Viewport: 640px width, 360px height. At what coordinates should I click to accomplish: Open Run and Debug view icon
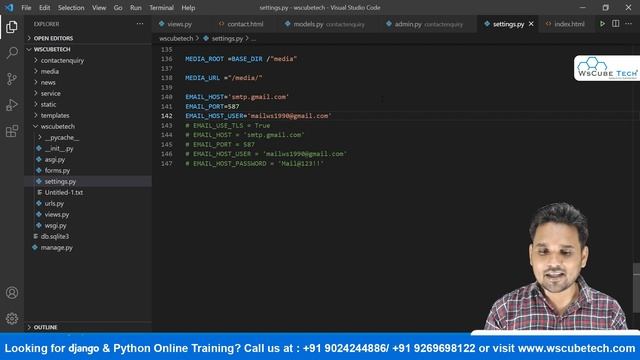[x=12, y=105]
